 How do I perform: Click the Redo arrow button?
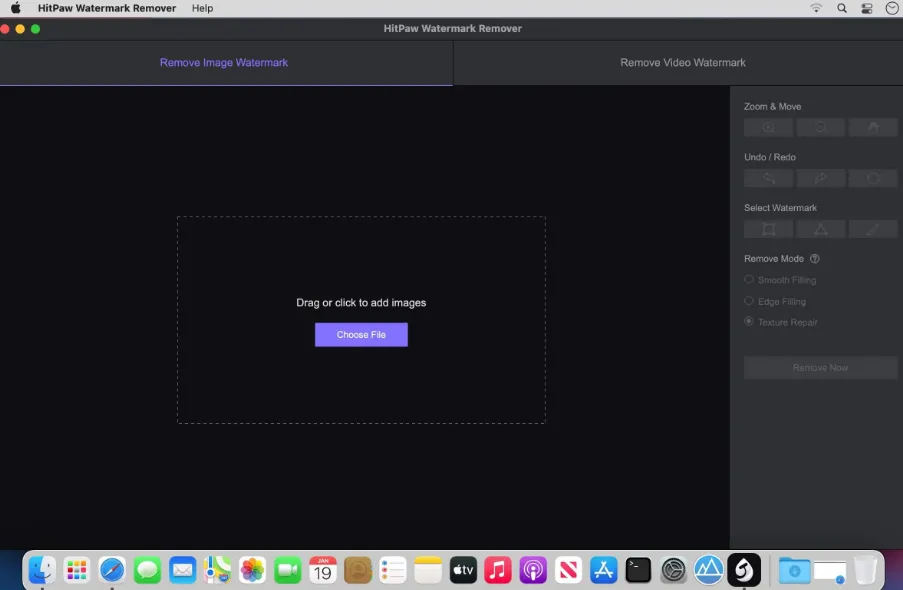click(x=821, y=178)
